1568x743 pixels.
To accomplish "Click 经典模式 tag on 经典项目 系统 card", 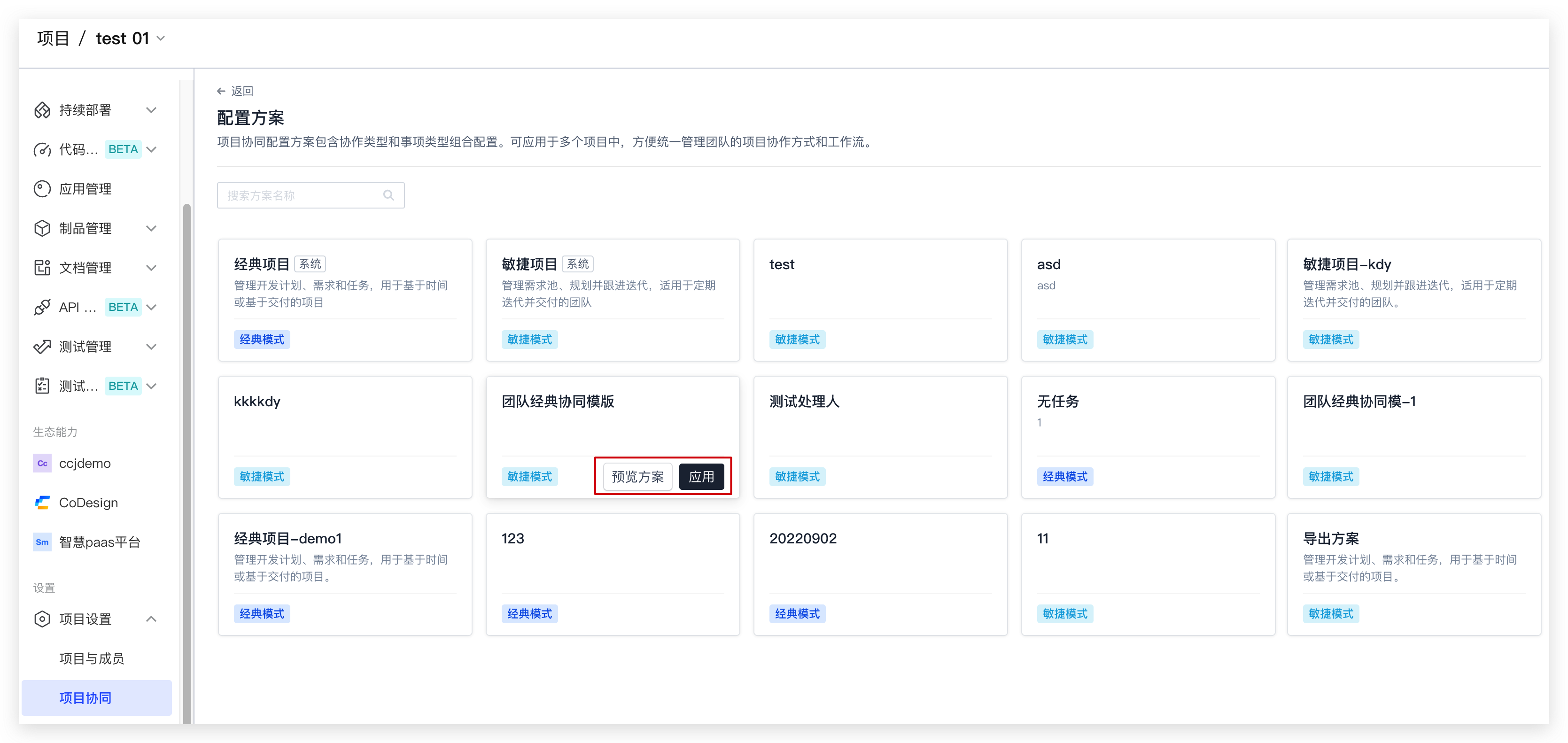I will (262, 340).
